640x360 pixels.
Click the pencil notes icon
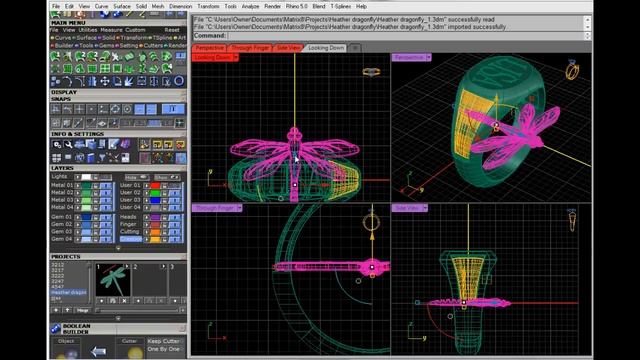[x=113, y=144]
